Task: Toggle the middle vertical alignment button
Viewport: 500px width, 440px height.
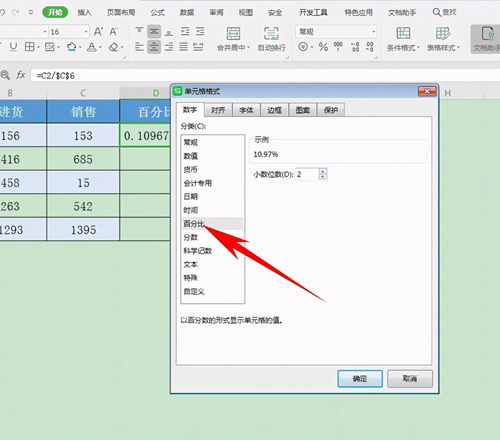Action: tap(154, 32)
